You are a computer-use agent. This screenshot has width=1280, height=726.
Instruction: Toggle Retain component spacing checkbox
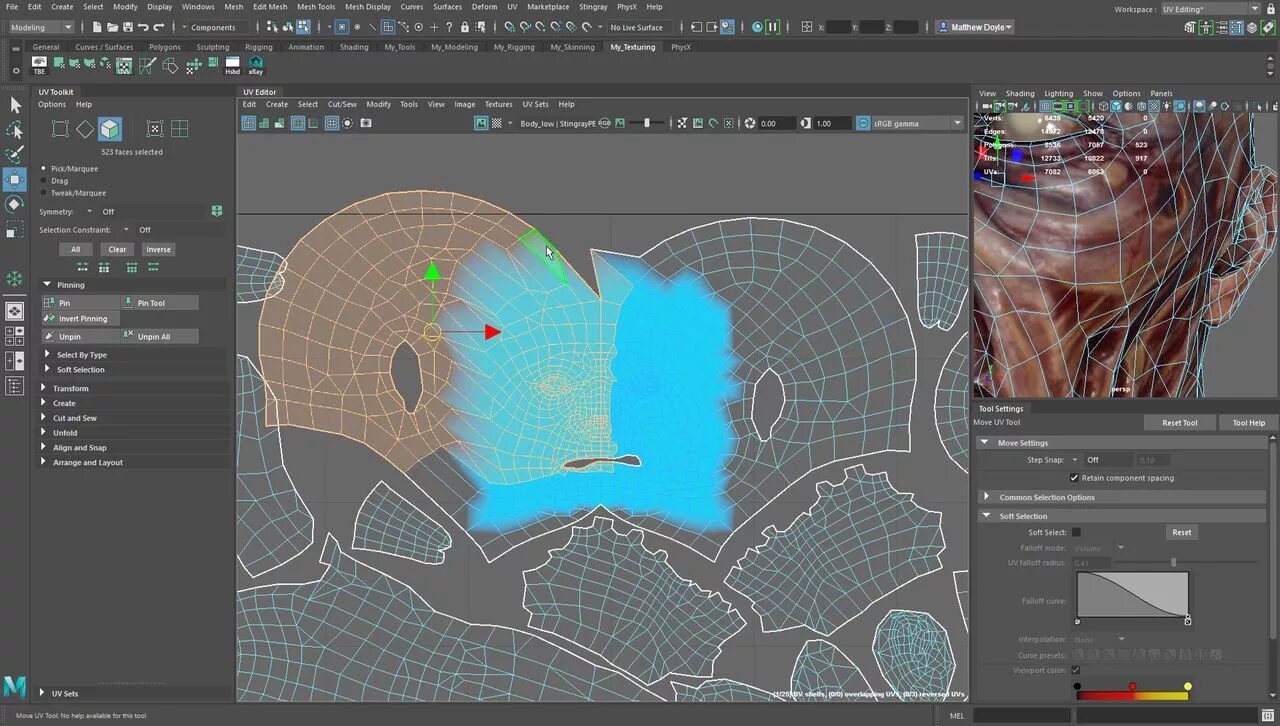[1074, 478]
